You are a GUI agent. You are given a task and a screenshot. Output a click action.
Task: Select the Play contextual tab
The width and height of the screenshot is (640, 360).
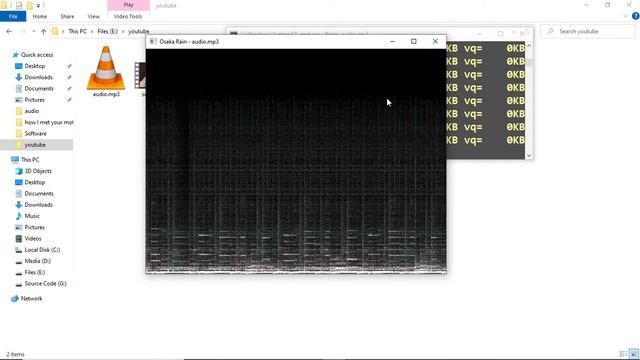tap(129, 5)
